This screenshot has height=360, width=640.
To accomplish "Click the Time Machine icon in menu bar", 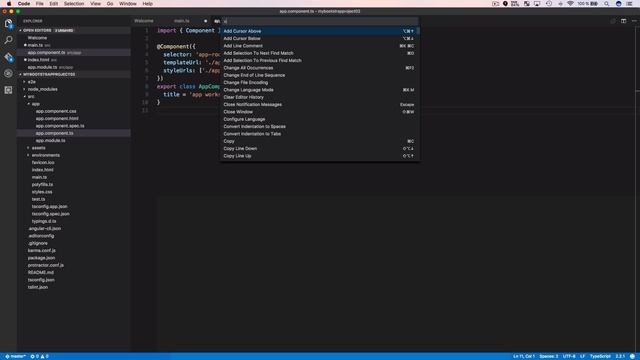I will click(549, 4).
